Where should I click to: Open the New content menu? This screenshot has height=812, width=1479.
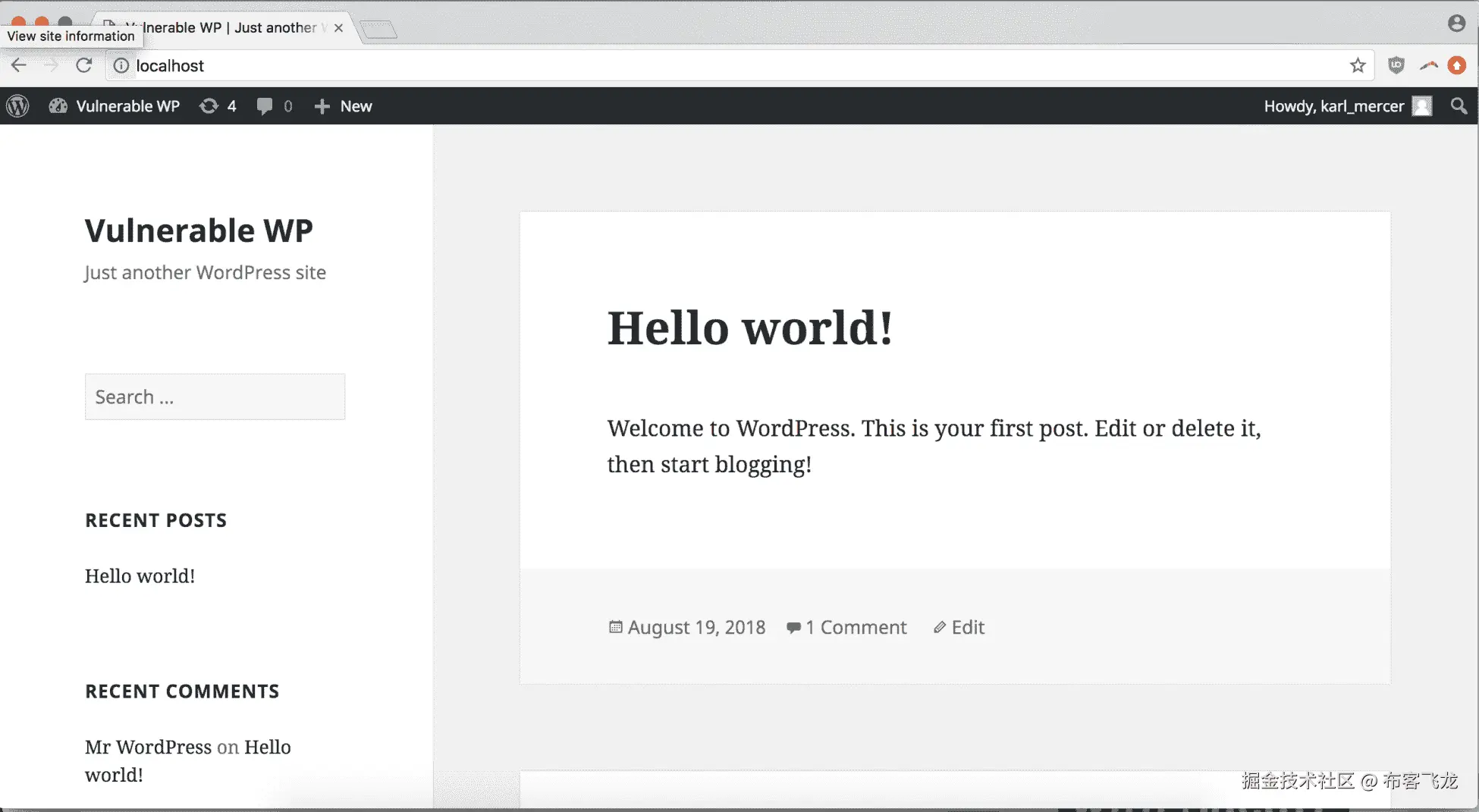[x=343, y=106]
